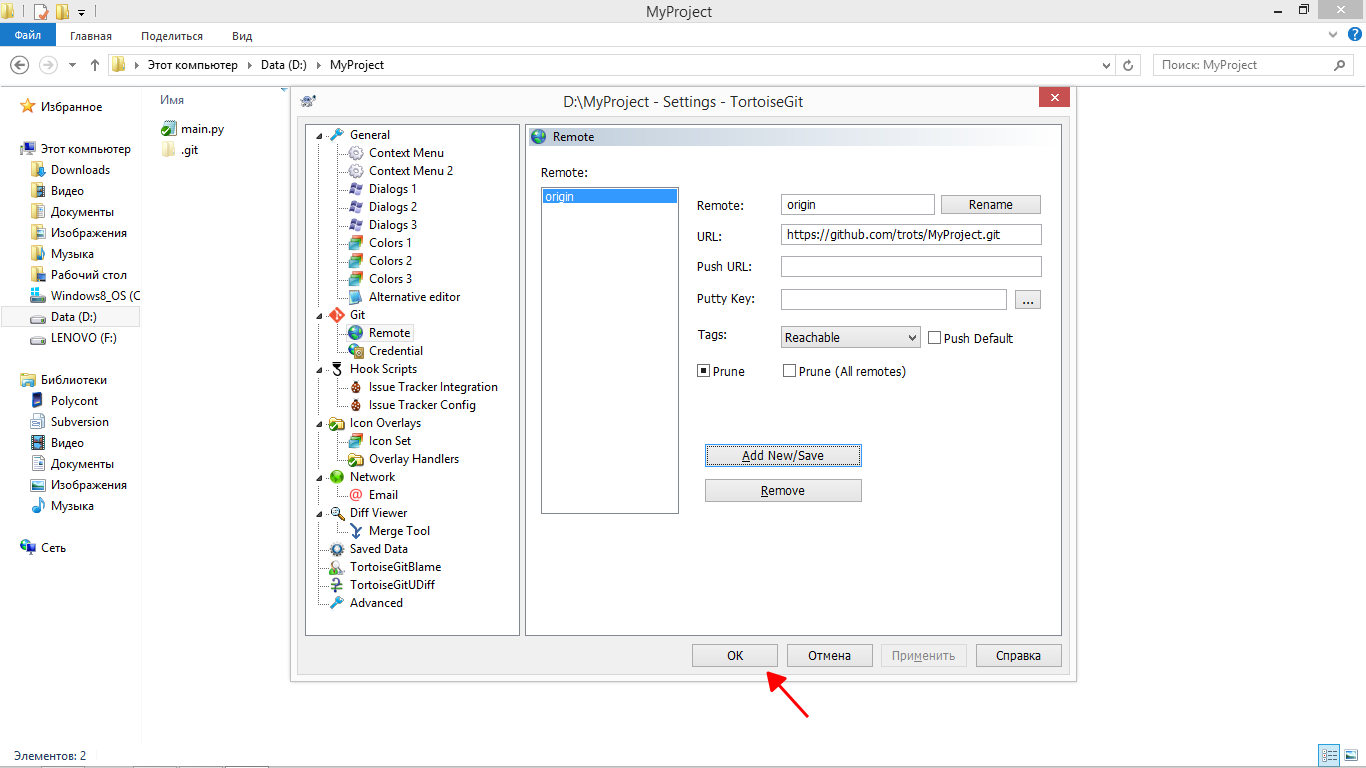Collapse the Hook Scripts tree node

(320, 370)
